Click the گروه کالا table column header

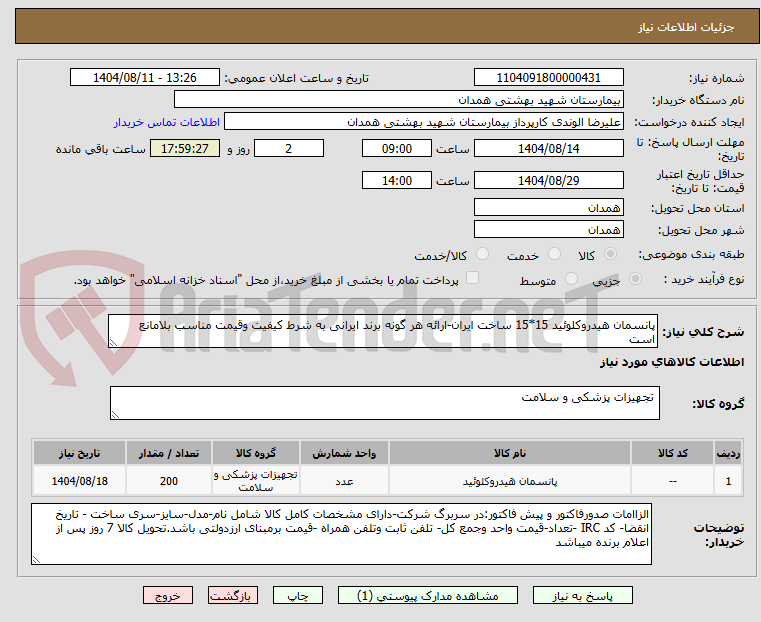click(256, 453)
